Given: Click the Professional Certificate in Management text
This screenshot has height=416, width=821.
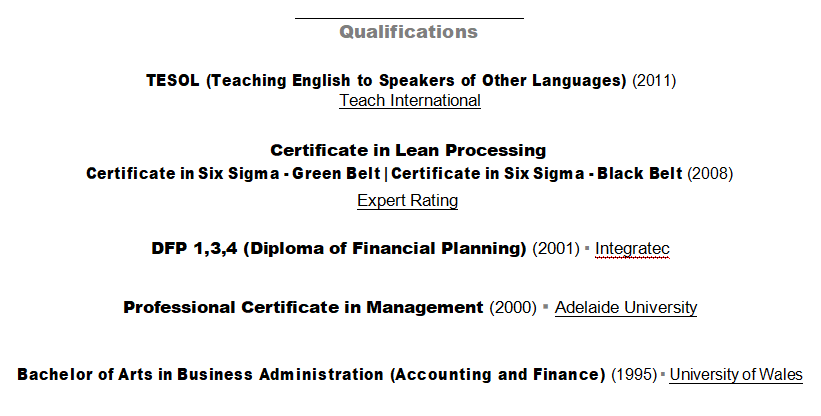Looking at the screenshot, I should point(303,308).
